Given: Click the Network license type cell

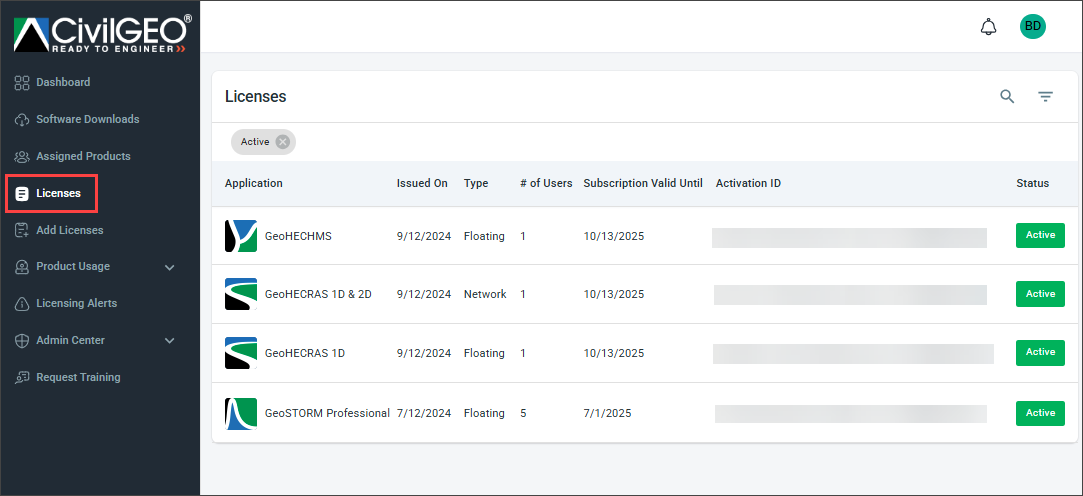Looking at the screenshot, I should point(485,294).
